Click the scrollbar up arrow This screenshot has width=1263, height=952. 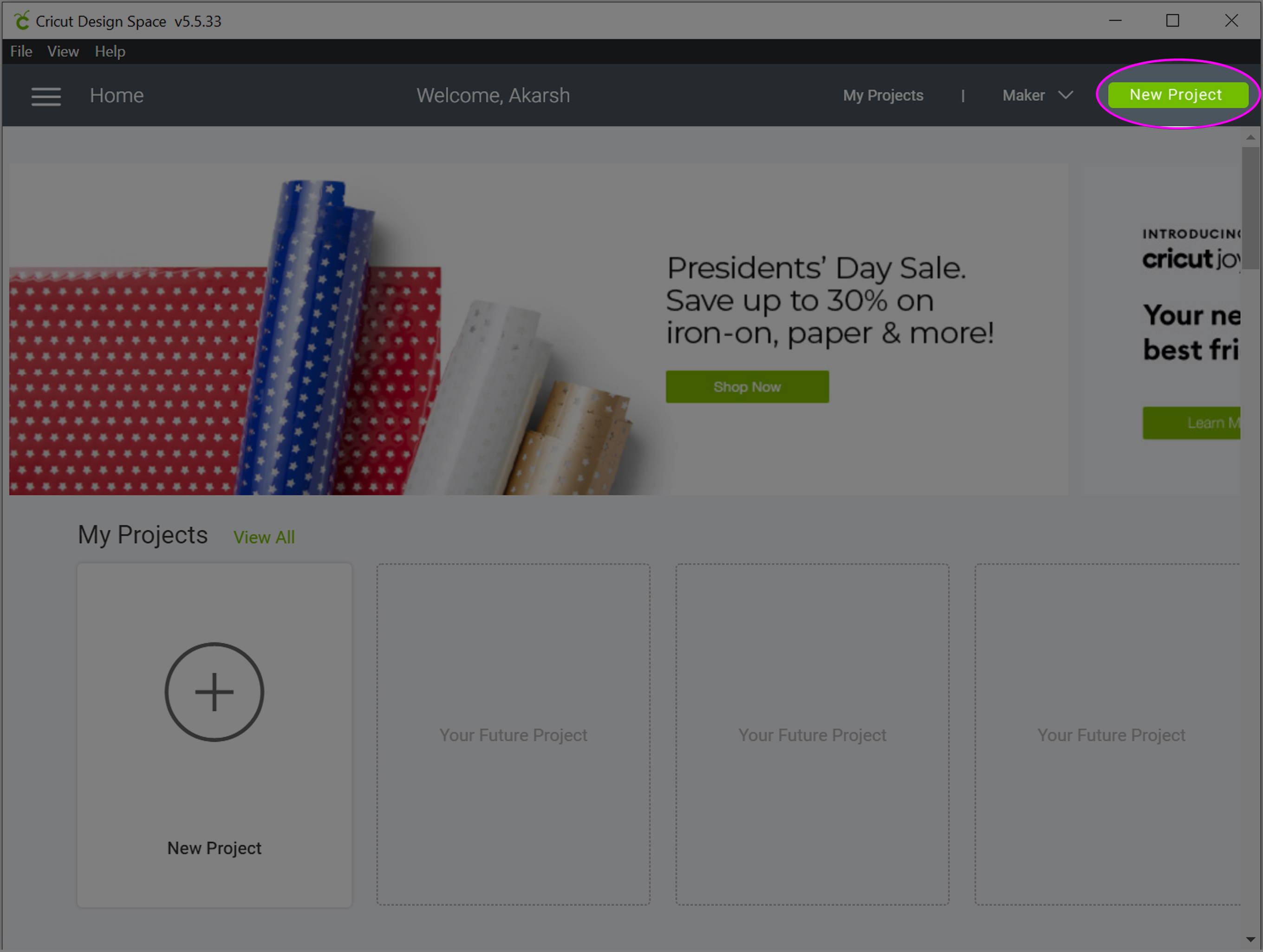pyautogui.click(x=1250, y=137)
